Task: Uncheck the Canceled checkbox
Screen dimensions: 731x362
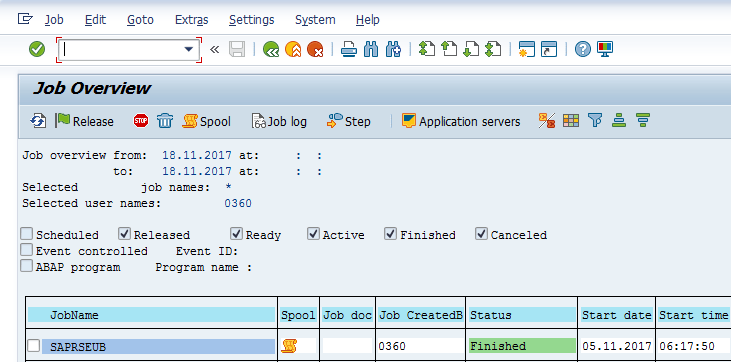Action: tap(482, 234)
